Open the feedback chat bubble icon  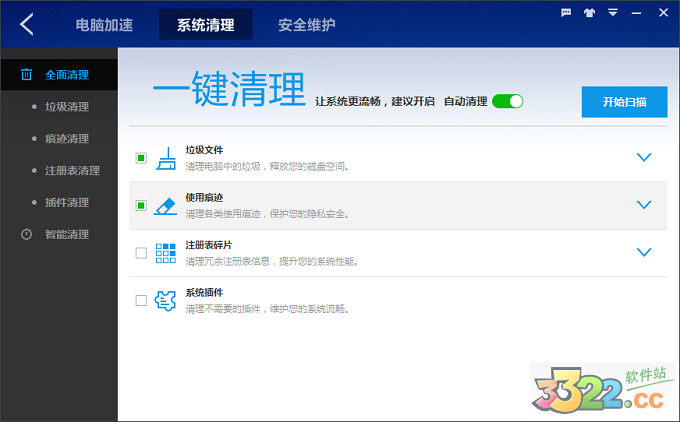pos(566,13)
